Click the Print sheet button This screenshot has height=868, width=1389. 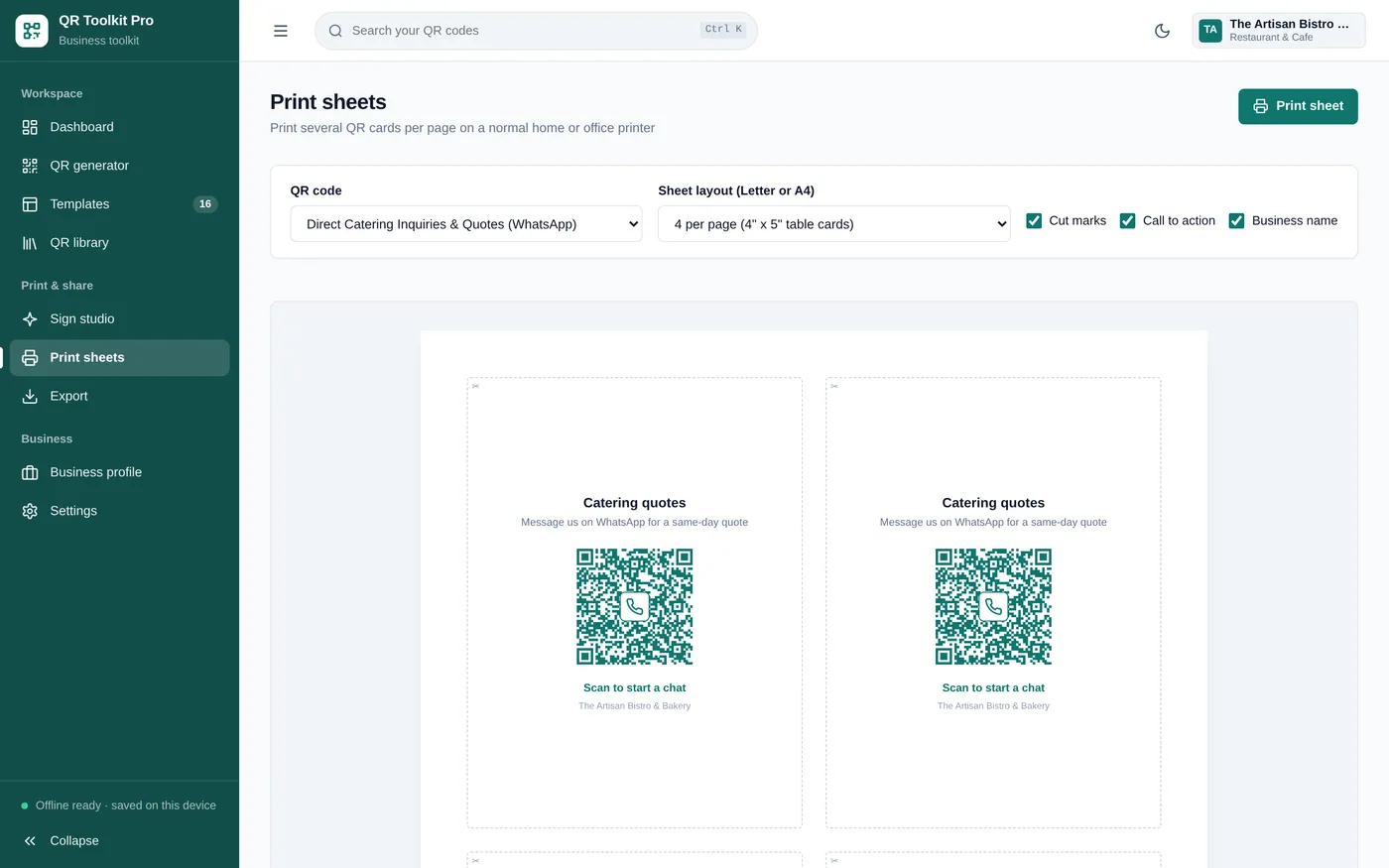(x=1298, y=106)
